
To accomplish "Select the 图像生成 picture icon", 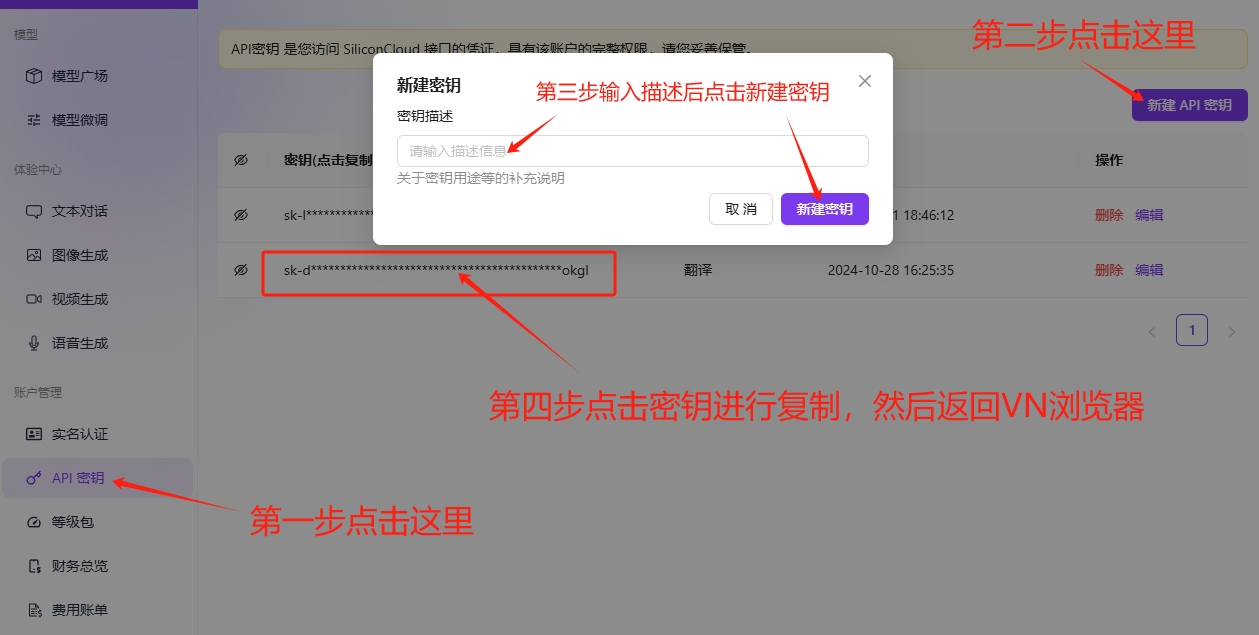I will [x=34, y=255].
